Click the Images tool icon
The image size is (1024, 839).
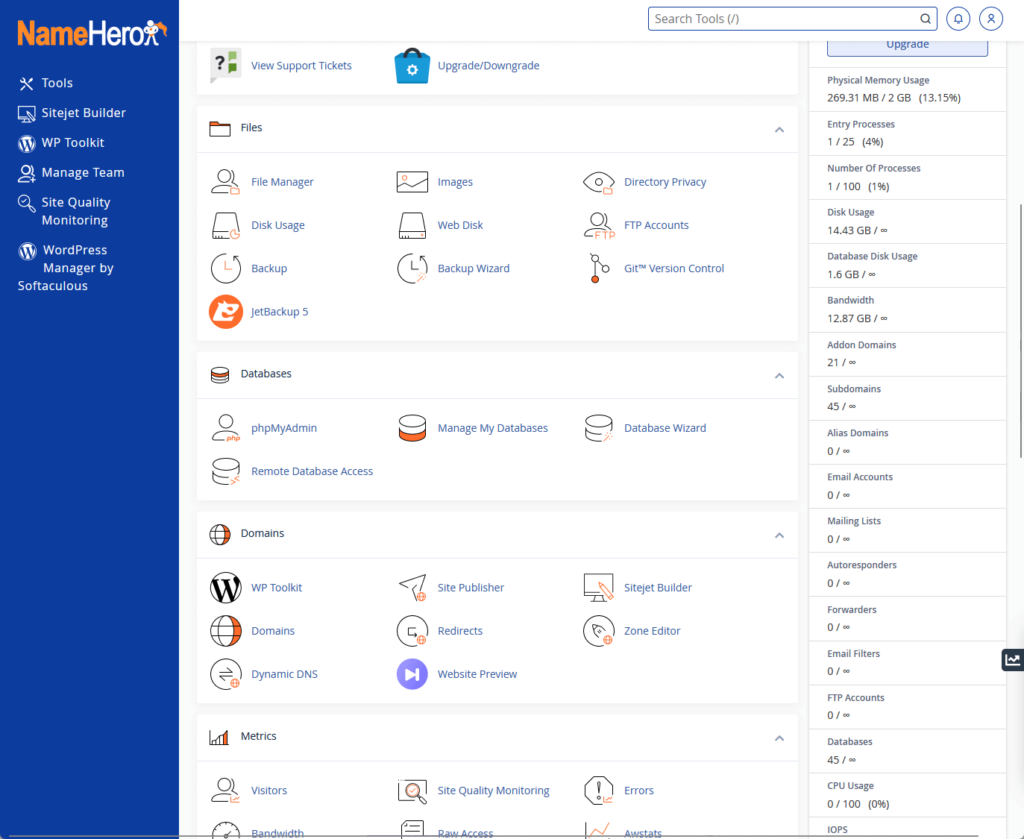coord(412,182)
